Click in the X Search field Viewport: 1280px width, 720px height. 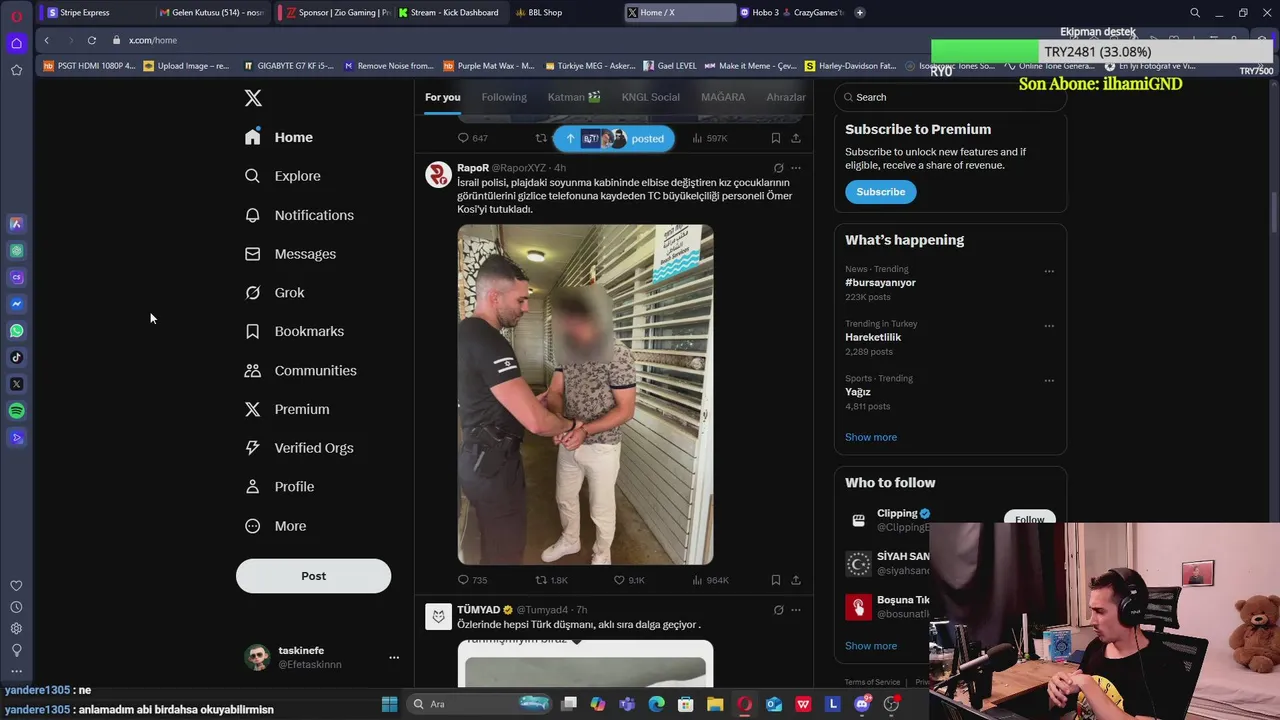pos(950,97)
